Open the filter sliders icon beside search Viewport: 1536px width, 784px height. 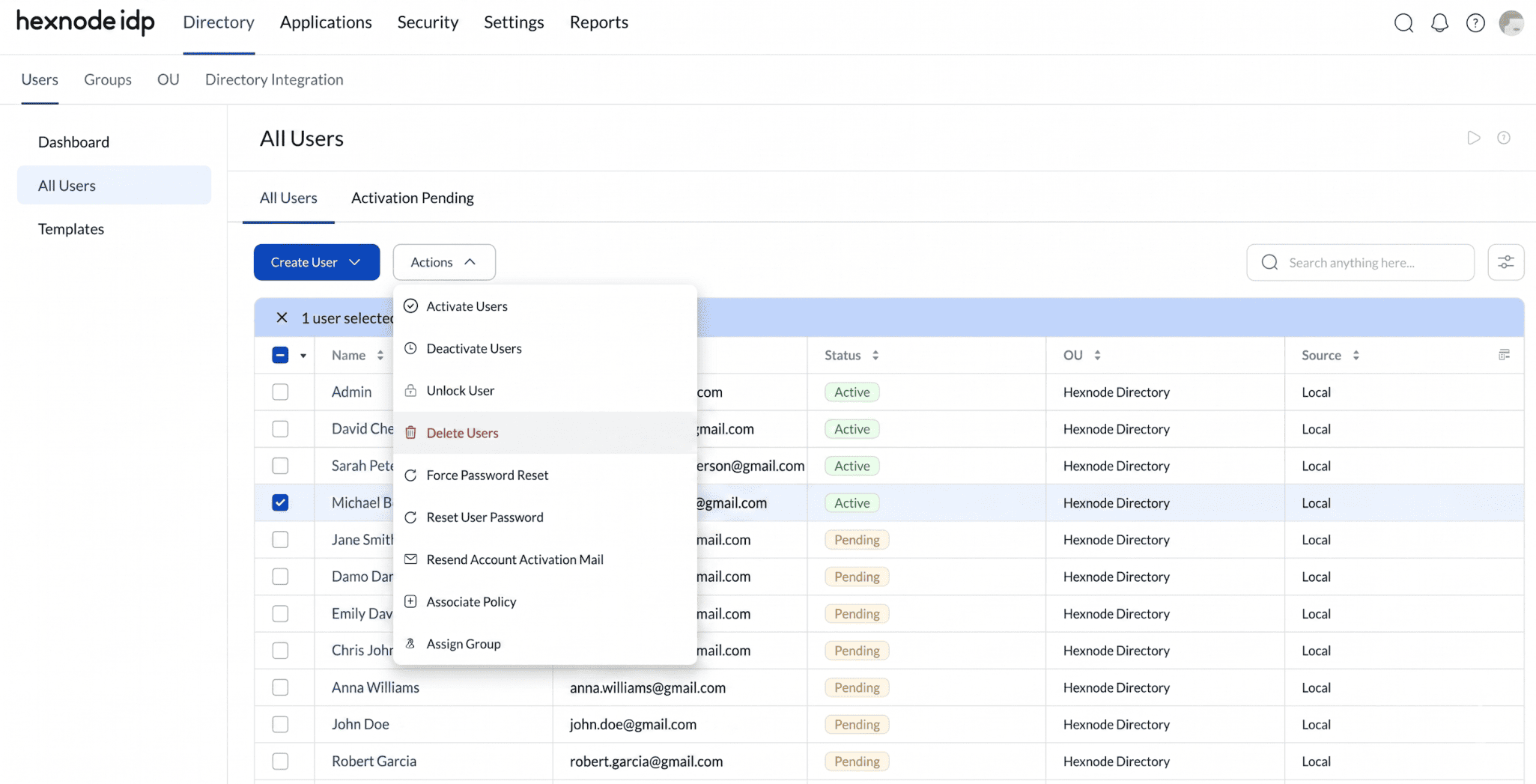point(1505,262)
